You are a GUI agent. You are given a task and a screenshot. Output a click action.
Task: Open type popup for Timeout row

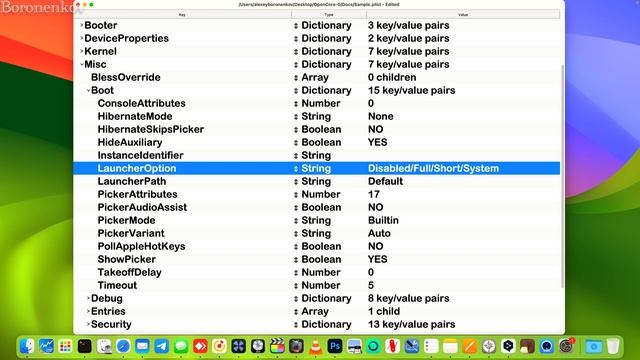point(296,286)
